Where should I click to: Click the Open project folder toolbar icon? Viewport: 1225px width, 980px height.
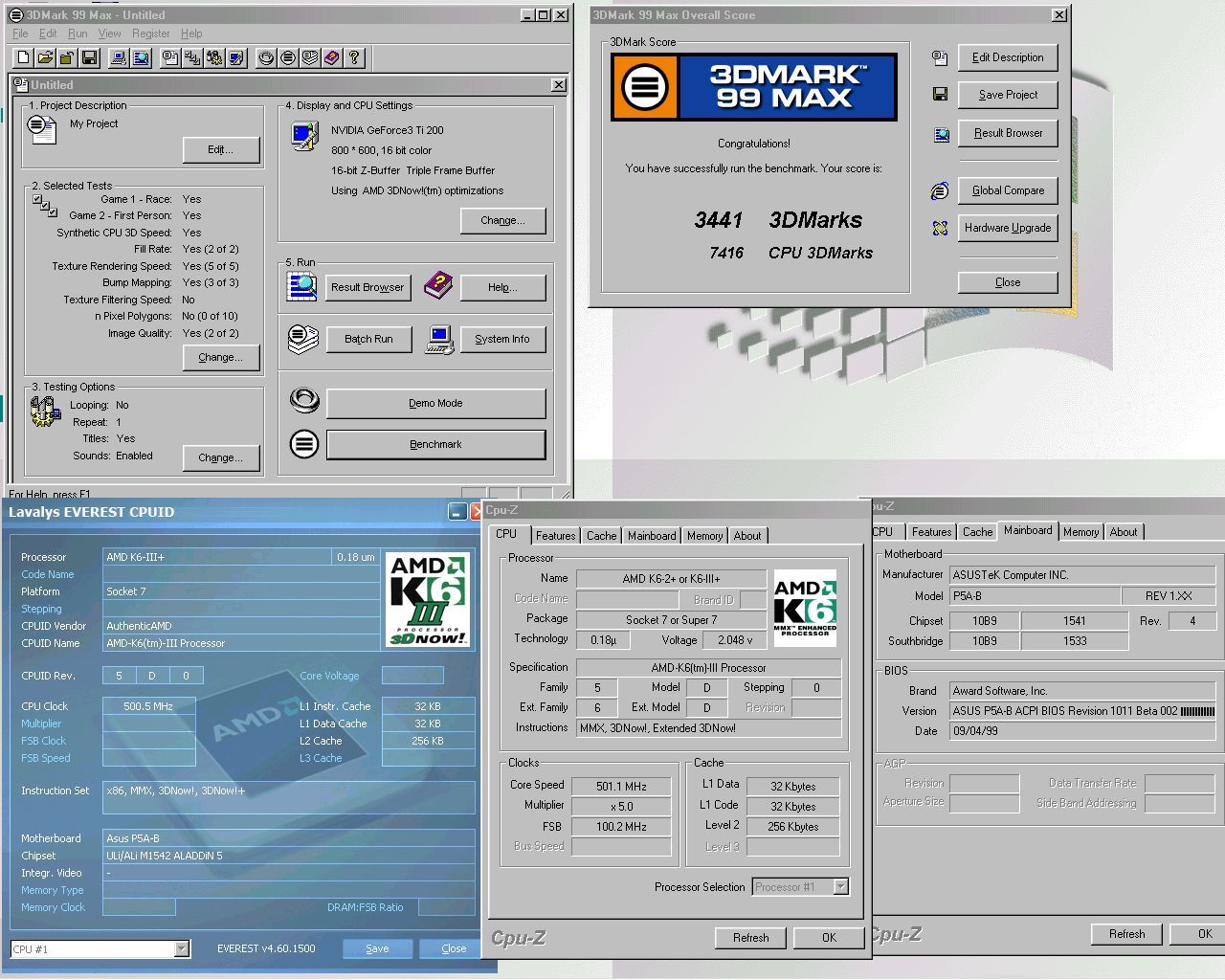pyautogui.click(x=45, y=57)
